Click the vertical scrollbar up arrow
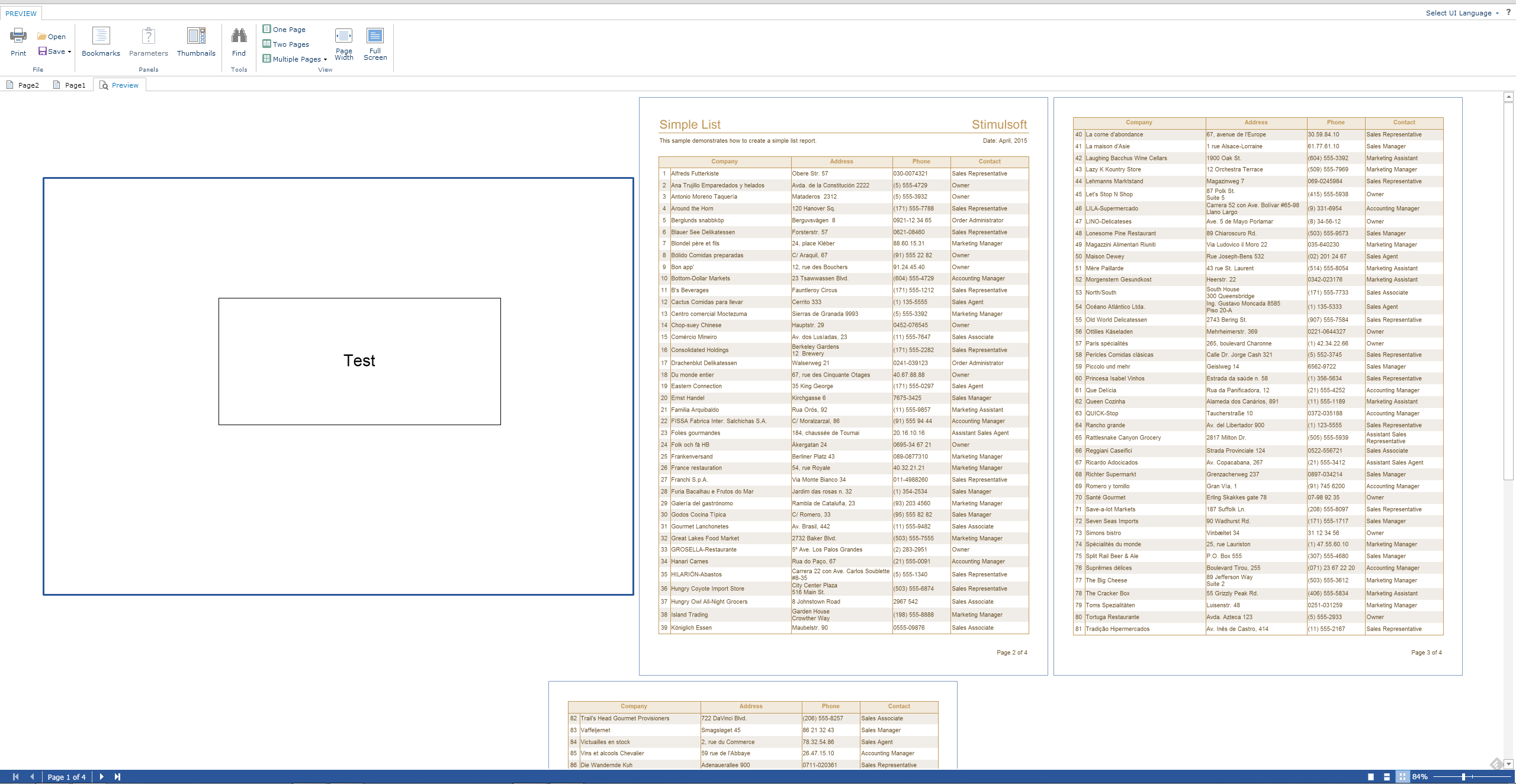The image size is (1516, 784). tap(1509, 97)
